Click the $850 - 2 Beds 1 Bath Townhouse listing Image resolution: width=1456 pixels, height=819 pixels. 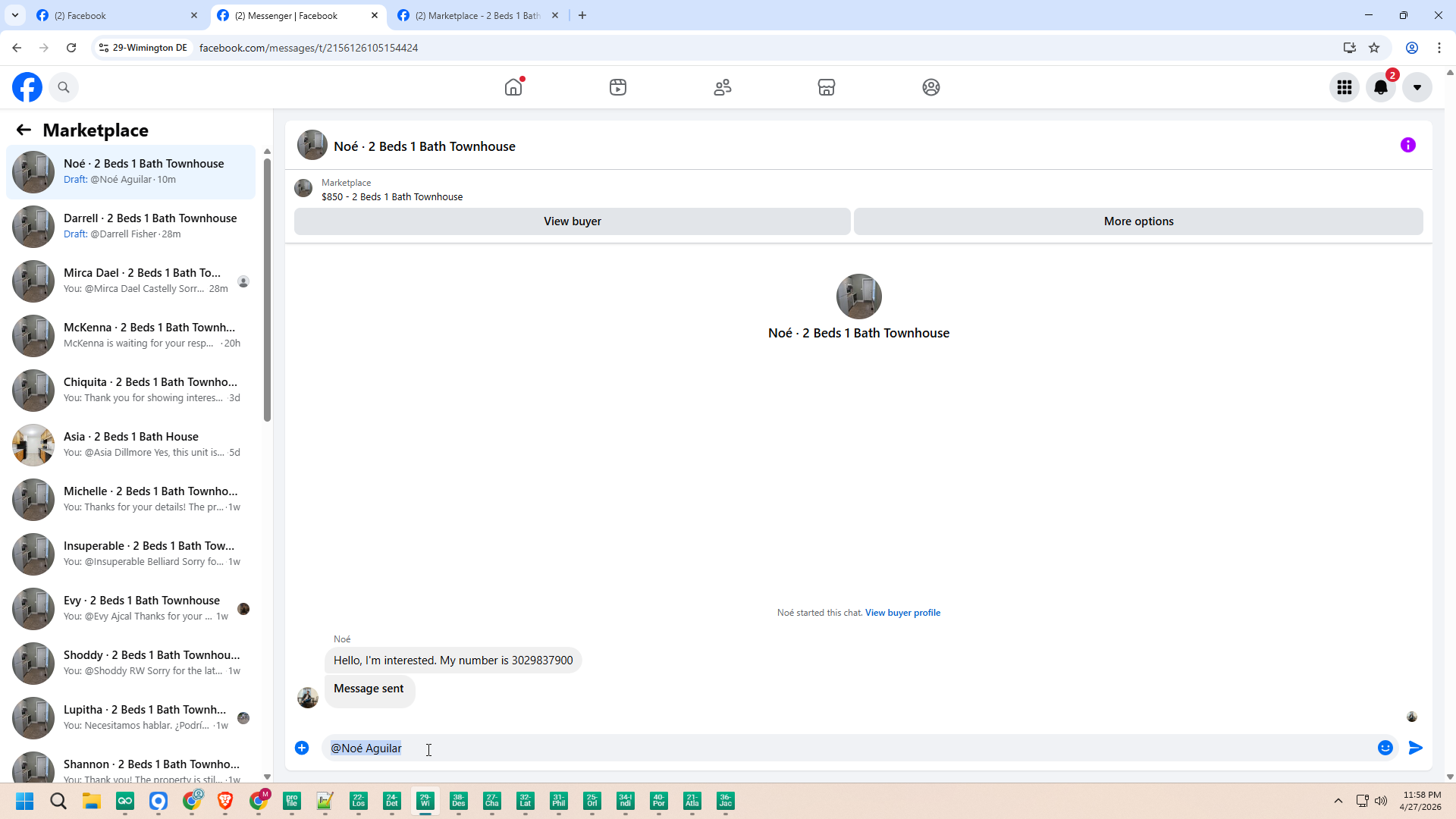point(392,196)
